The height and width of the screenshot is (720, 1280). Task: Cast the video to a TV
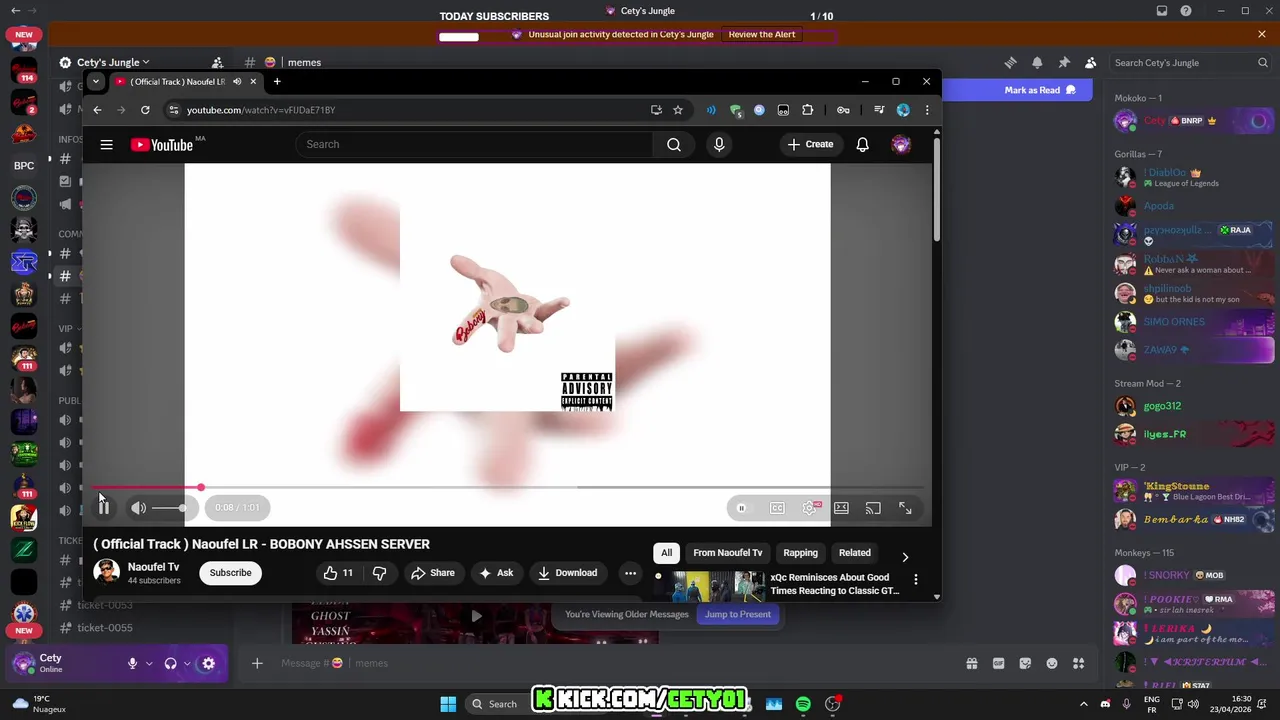point(873,508)
